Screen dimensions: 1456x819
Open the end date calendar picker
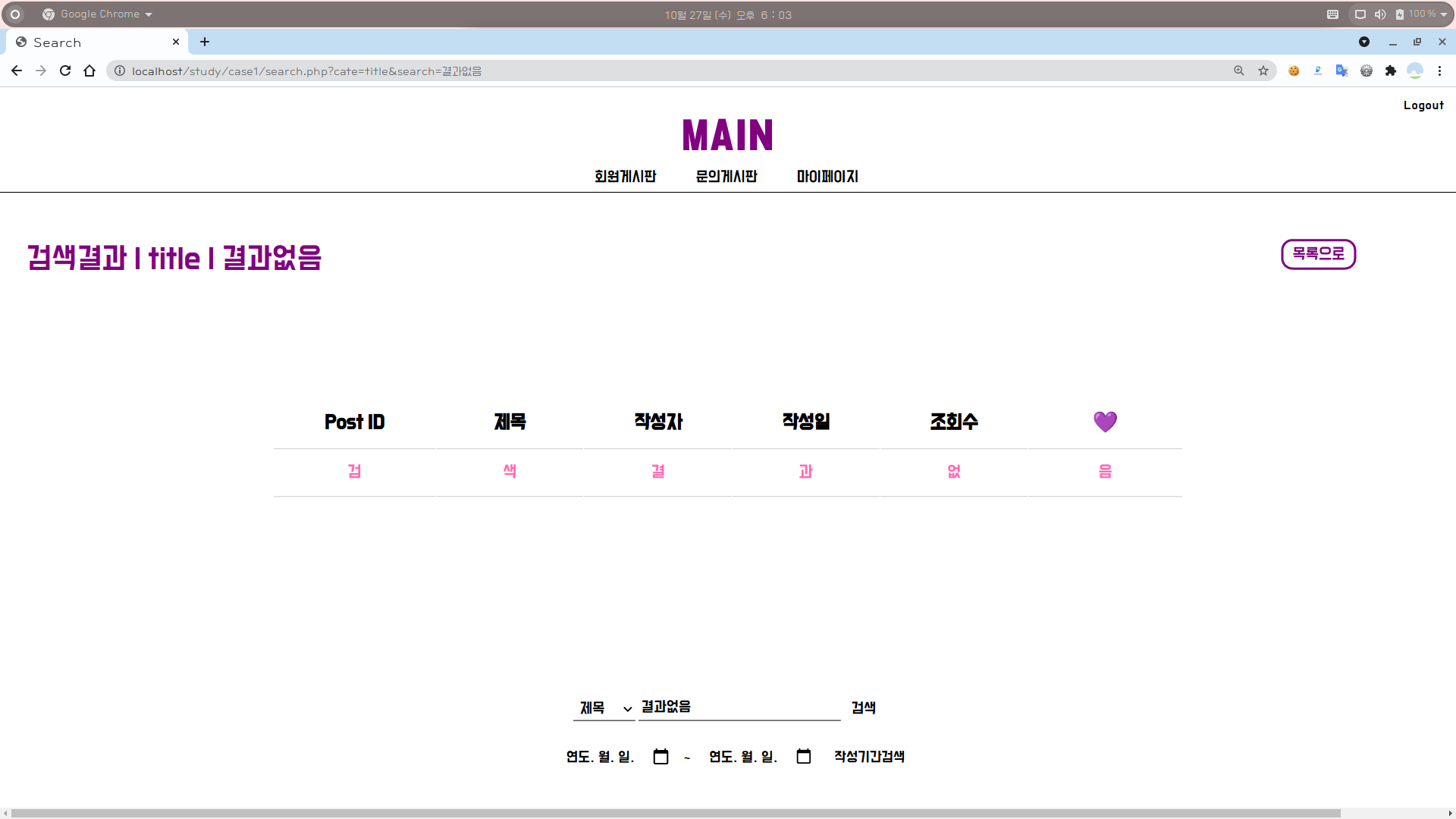[x=804, y=757]
